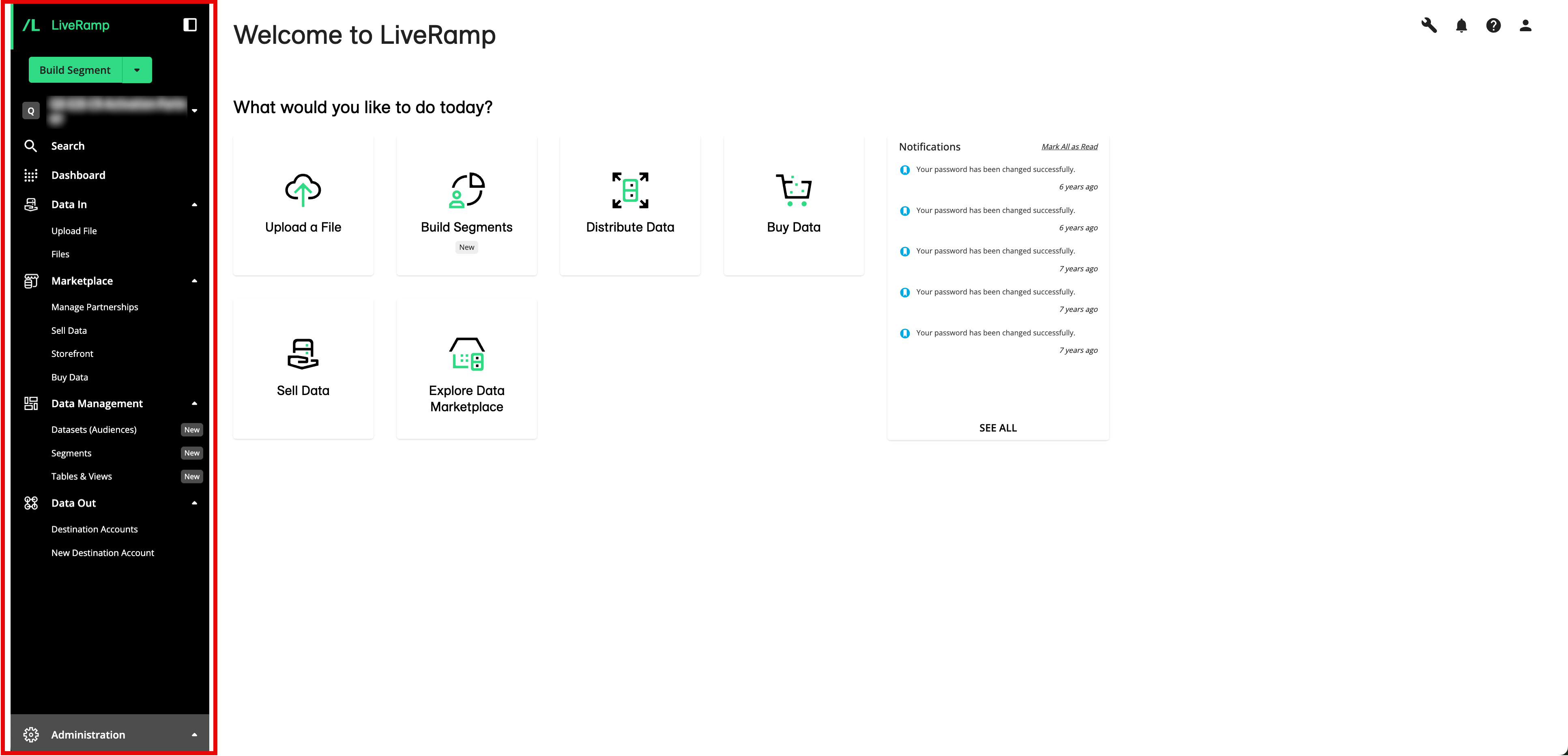This screenshot has height=756, width=1568.
Task: Click the Sell Data card title
Action: pyautogui.click(x=303, y=391)
